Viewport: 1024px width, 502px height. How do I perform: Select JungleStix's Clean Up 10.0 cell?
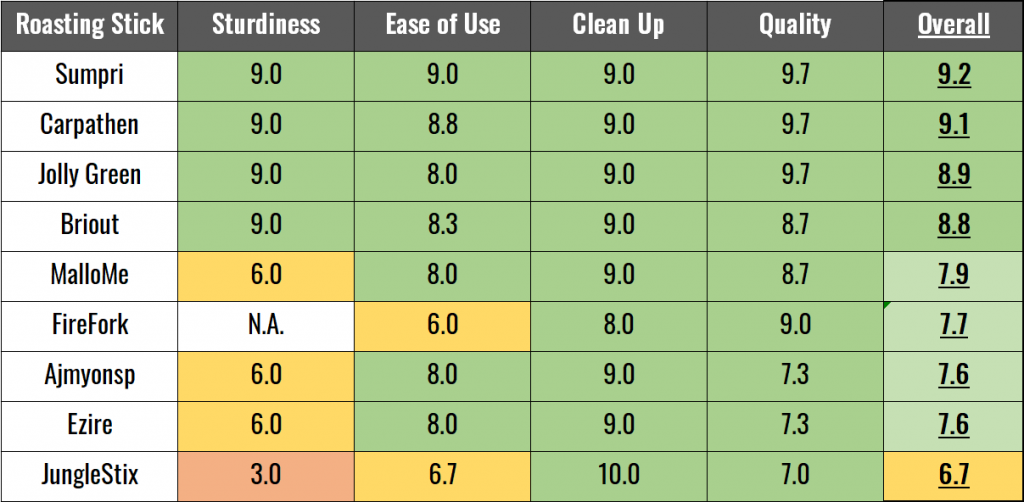pos(618,477)
